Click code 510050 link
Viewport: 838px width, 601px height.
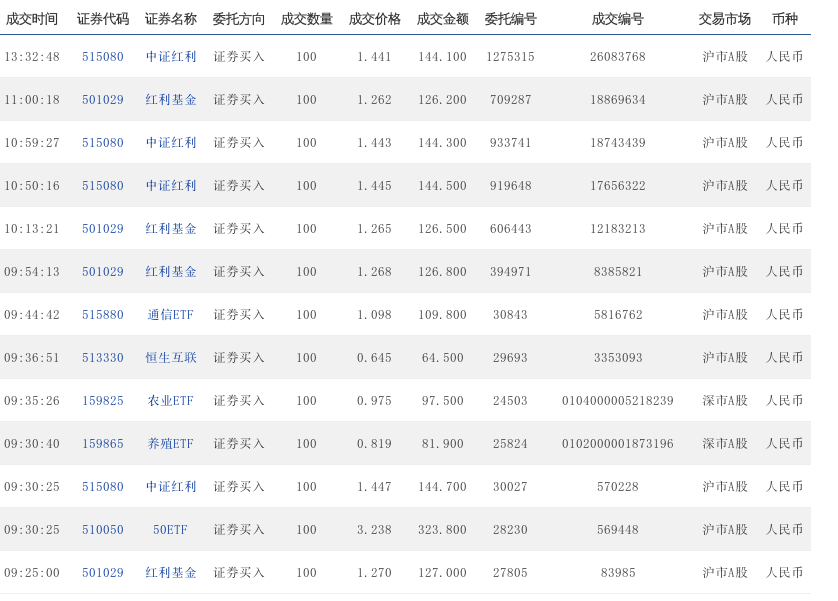coord(103,530)
